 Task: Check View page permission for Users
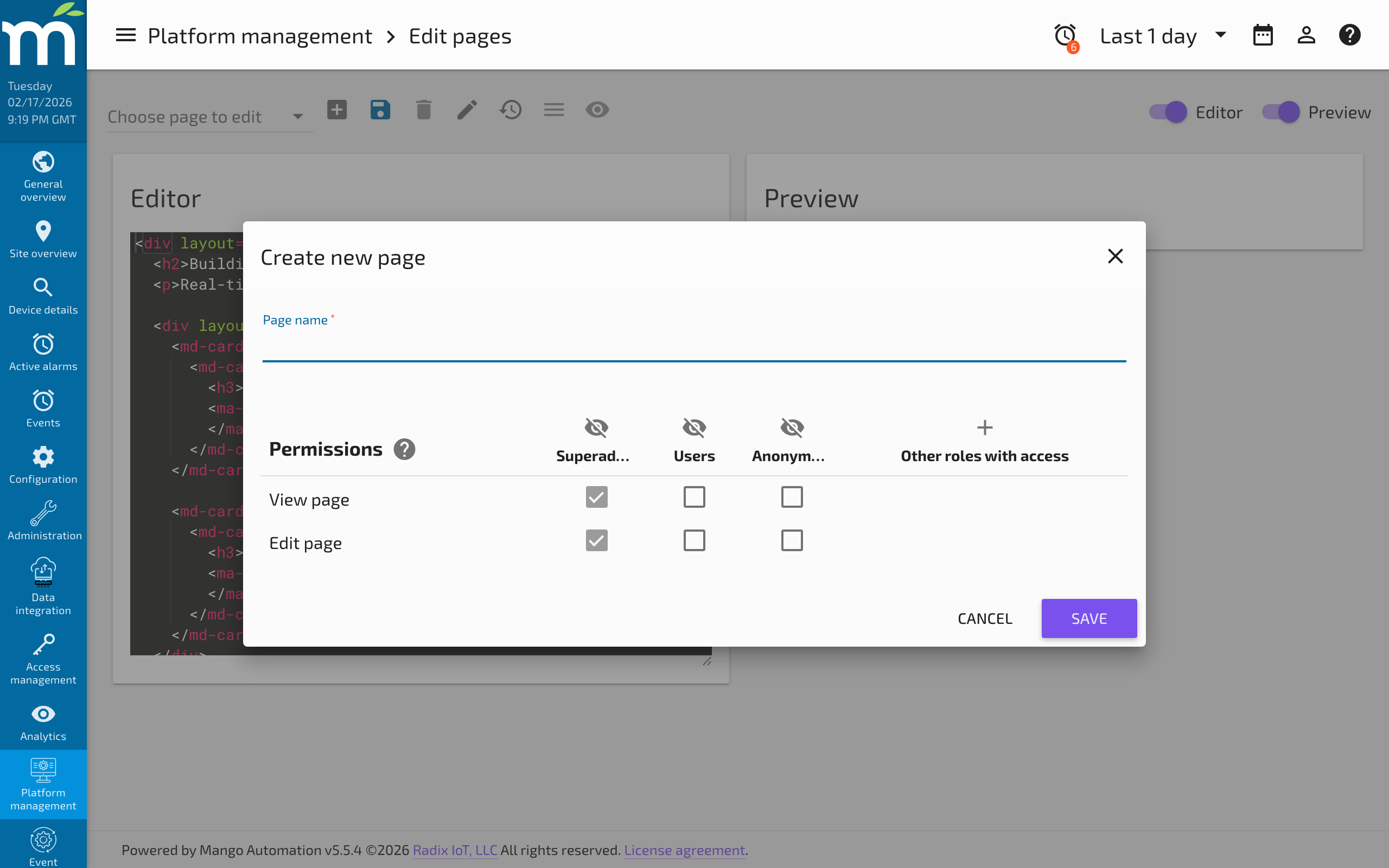[x=694, y=497]
